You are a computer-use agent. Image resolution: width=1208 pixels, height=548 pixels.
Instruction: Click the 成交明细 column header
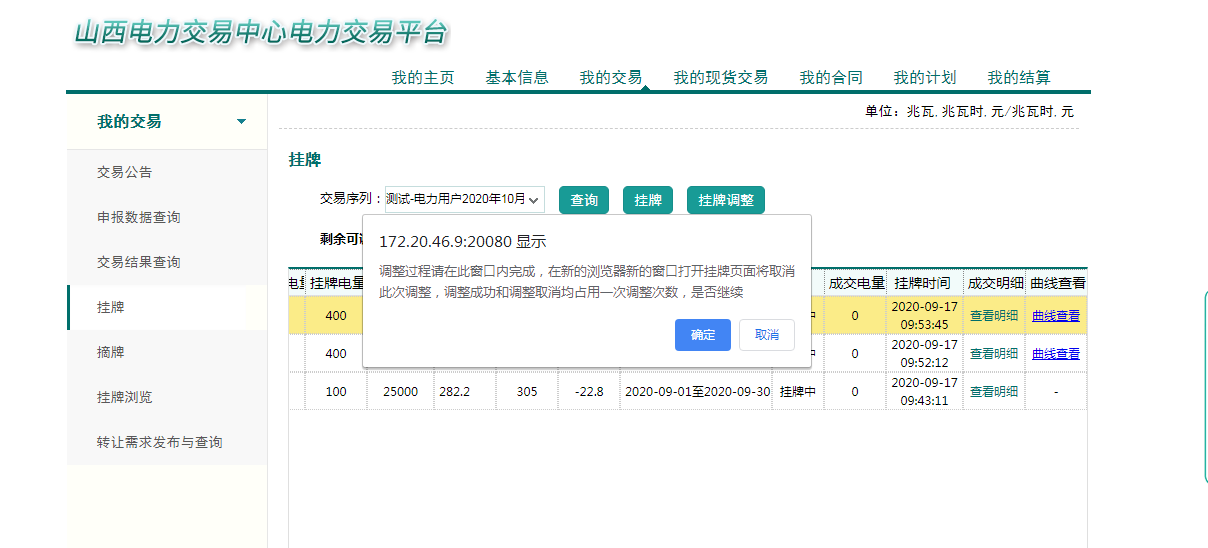(x=994, y=283)
